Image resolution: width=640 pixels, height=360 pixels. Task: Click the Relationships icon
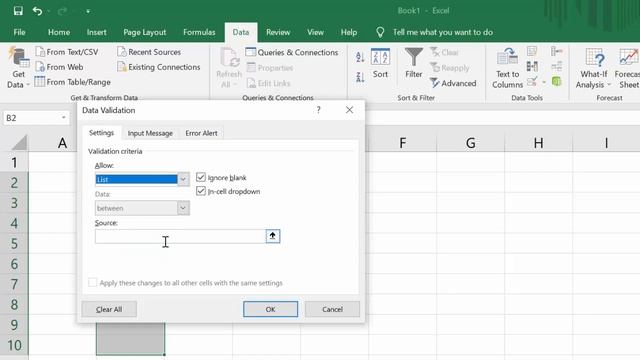(556, 66)
